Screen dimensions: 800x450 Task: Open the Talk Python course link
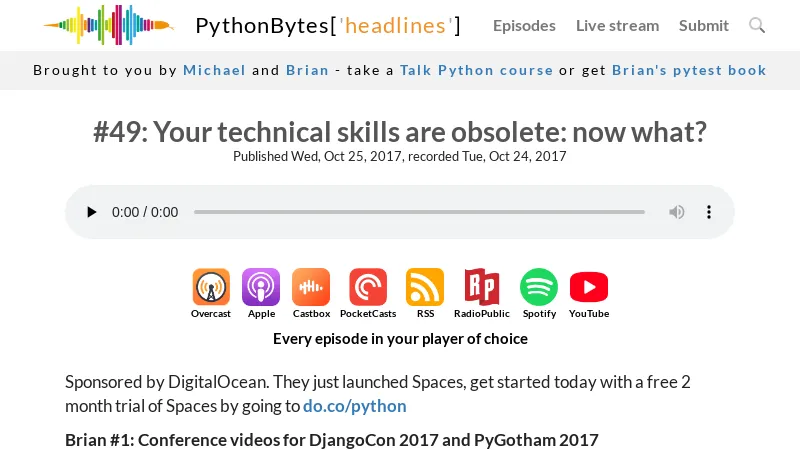point(476,70)
